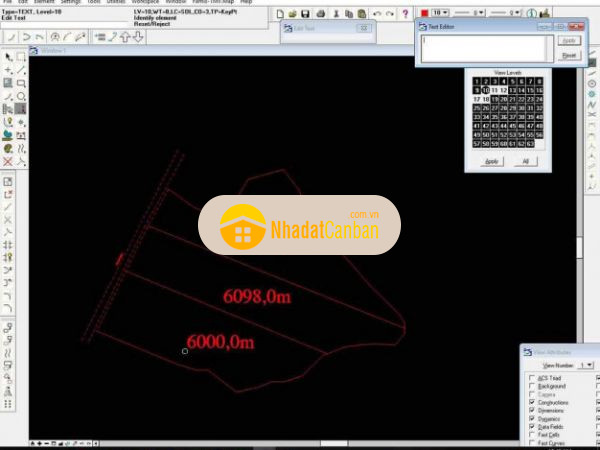The image size is (600, 450).
Task: Pick the red X Delete Element tool
Action: pos(9,161)
